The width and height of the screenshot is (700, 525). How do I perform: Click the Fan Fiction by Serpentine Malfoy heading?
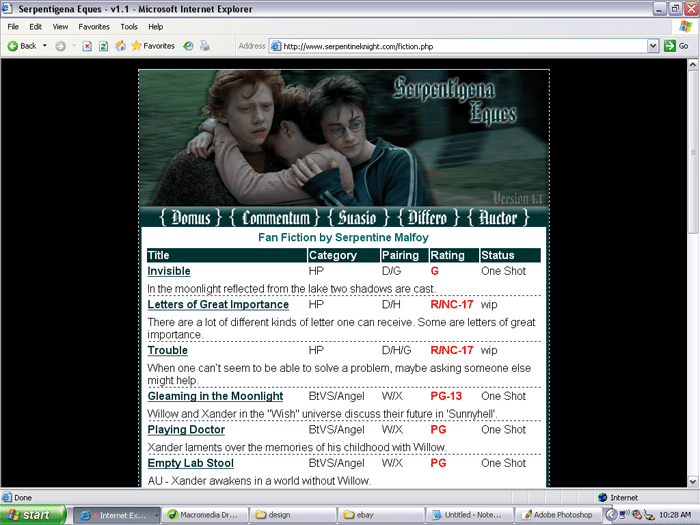[343, 238]
